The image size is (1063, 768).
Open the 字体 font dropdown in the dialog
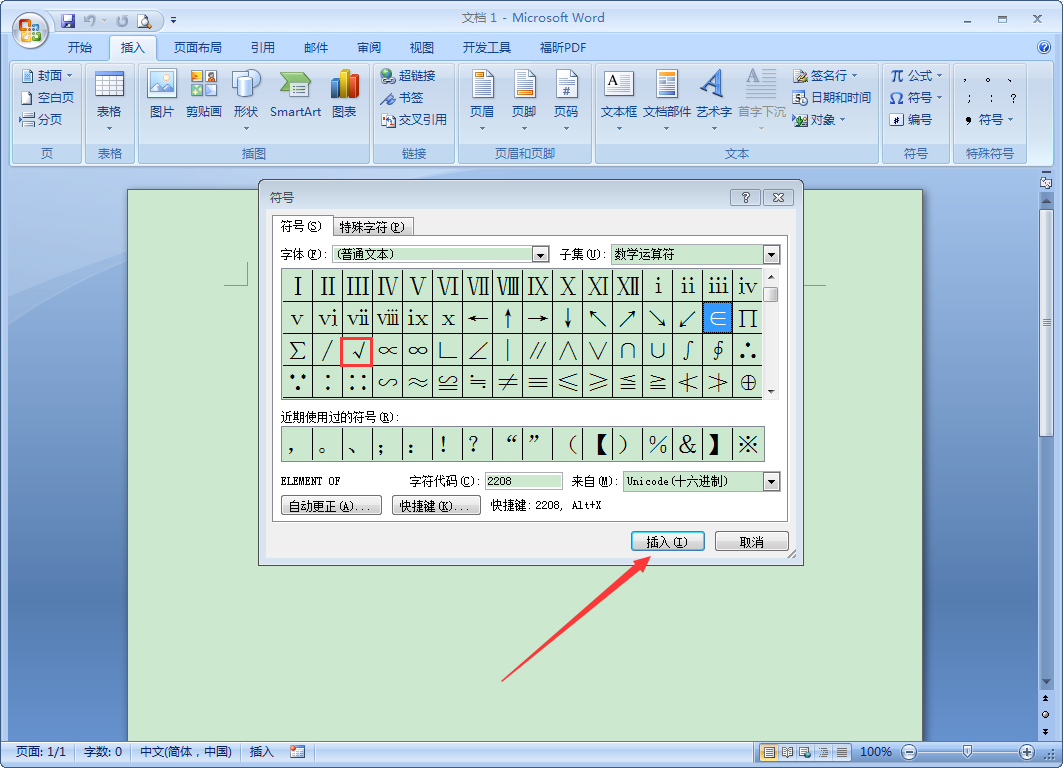(540, 254)
